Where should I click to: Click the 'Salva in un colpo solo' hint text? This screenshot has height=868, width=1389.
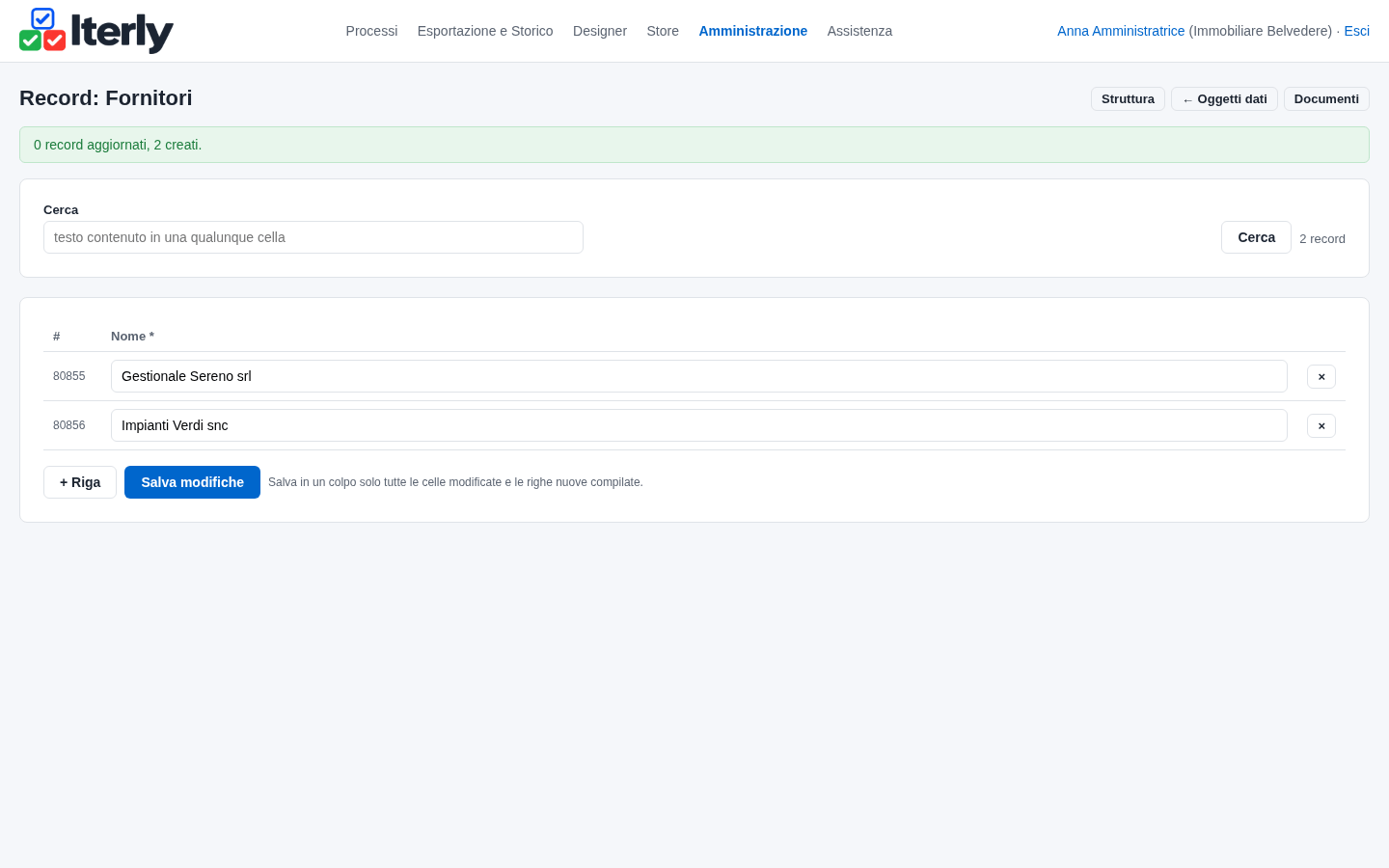click(x=455, y=482)
